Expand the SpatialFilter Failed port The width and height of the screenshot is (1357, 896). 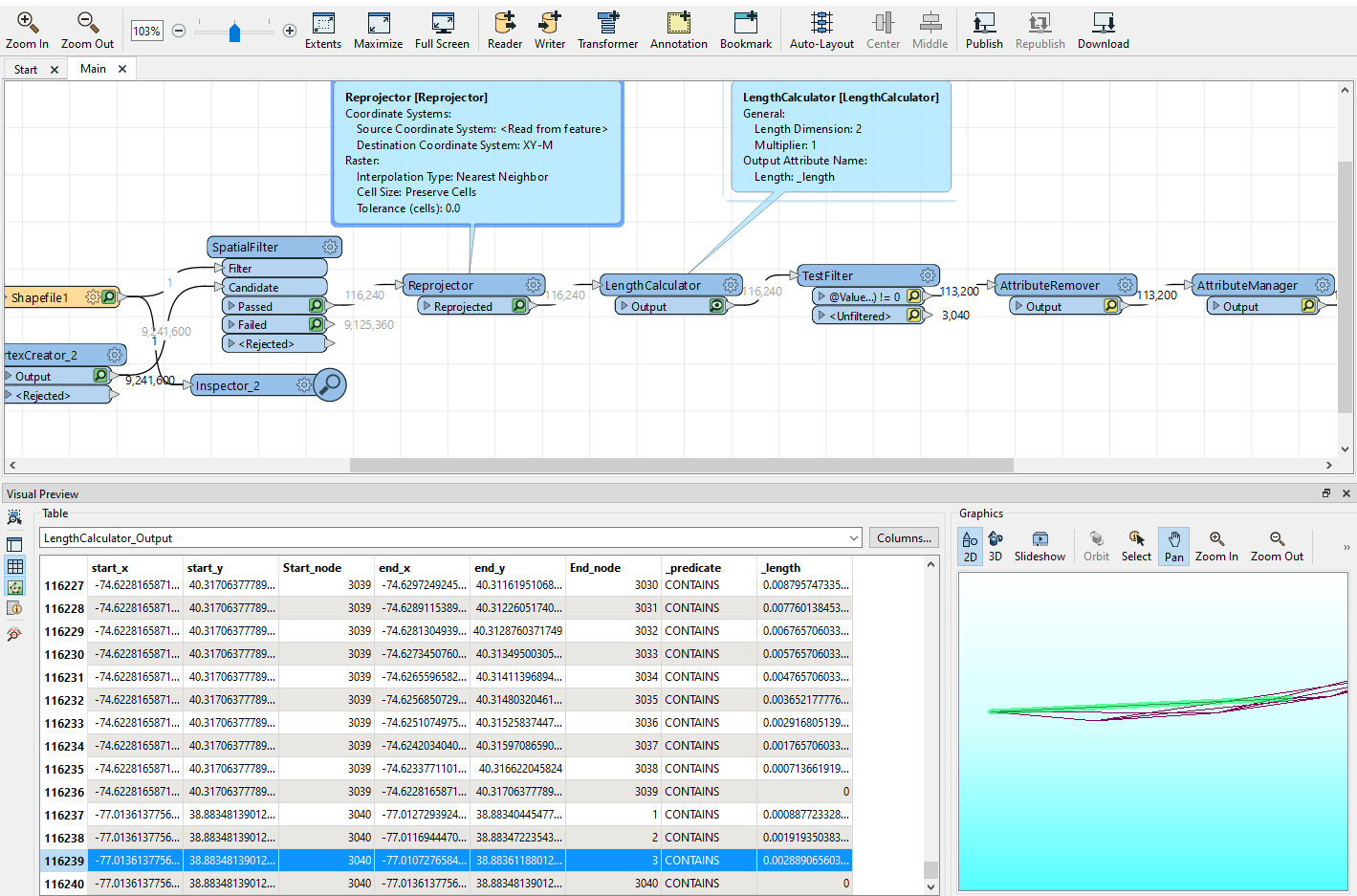pos(231,324)
